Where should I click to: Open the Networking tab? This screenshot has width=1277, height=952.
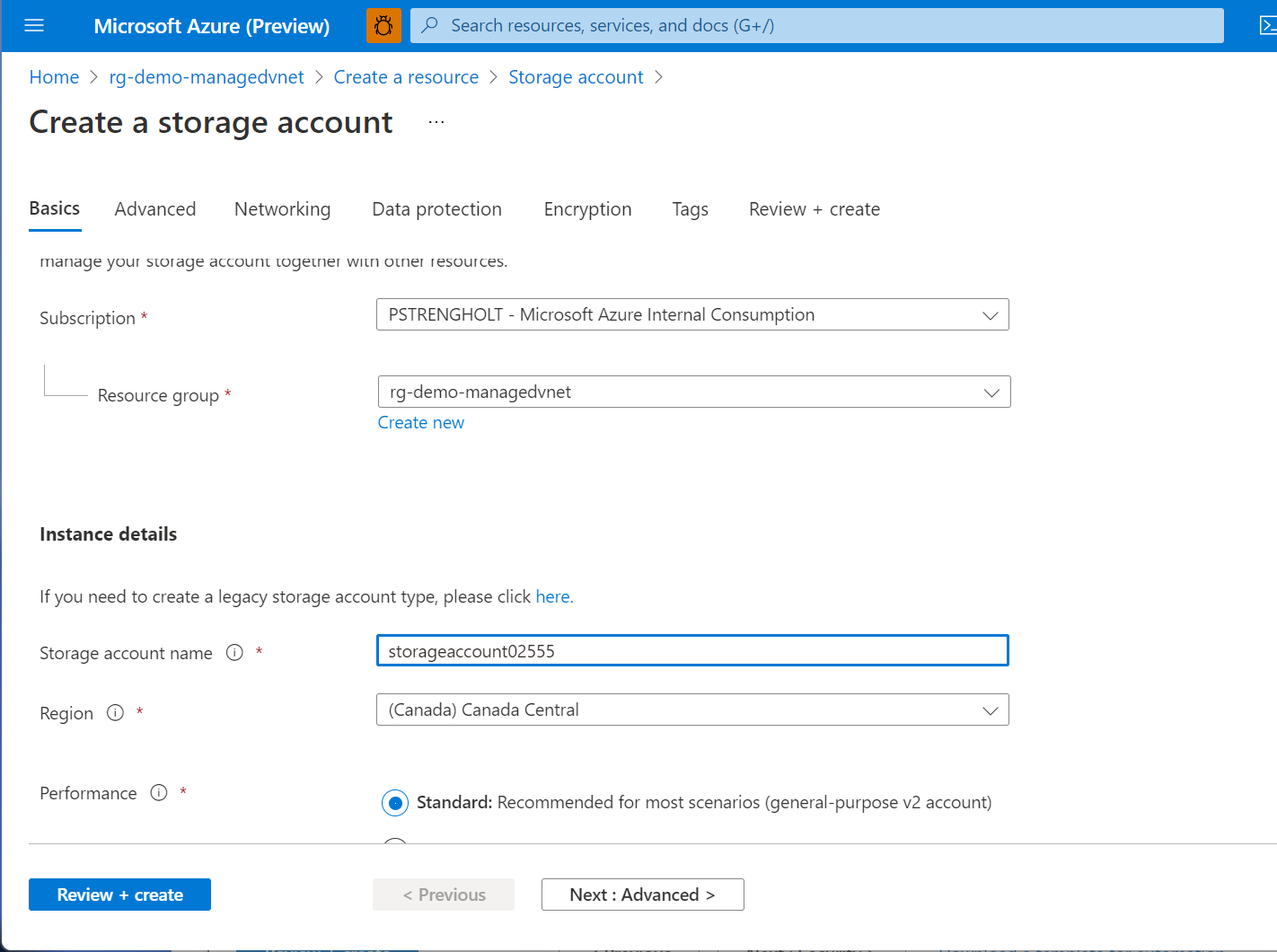tap(282, 209)
